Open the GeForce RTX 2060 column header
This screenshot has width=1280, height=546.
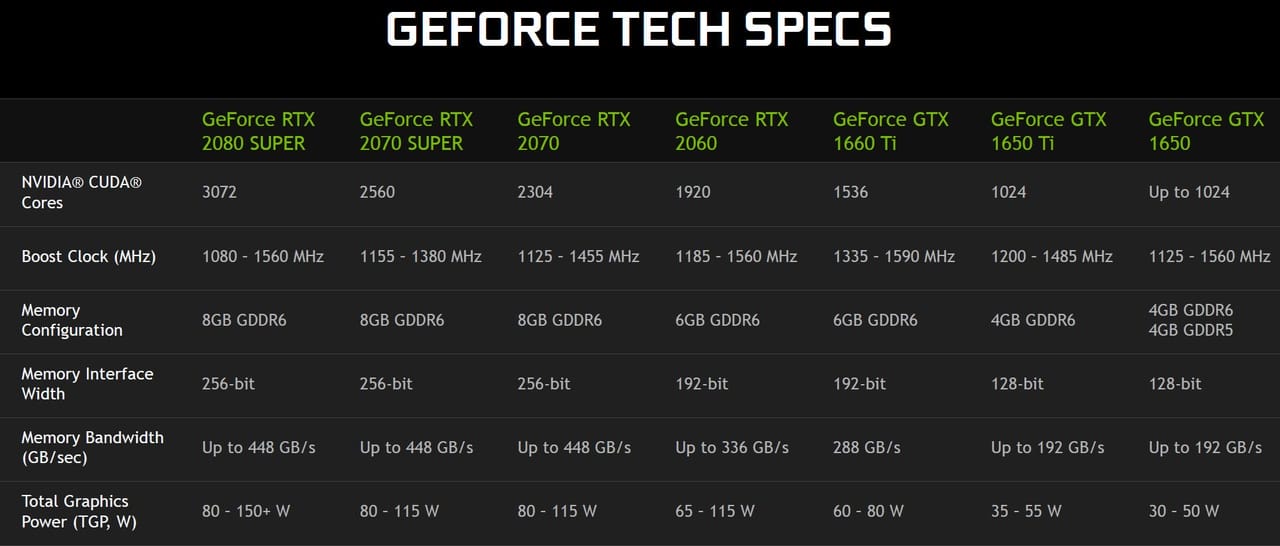731,131
